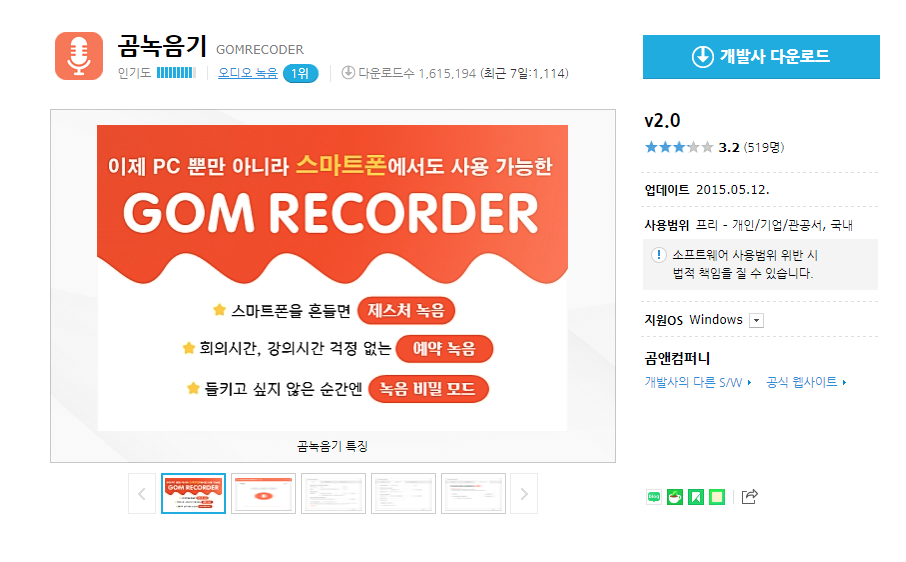
Task: Click the green memo share icon
Action: (x=717, y=497)
